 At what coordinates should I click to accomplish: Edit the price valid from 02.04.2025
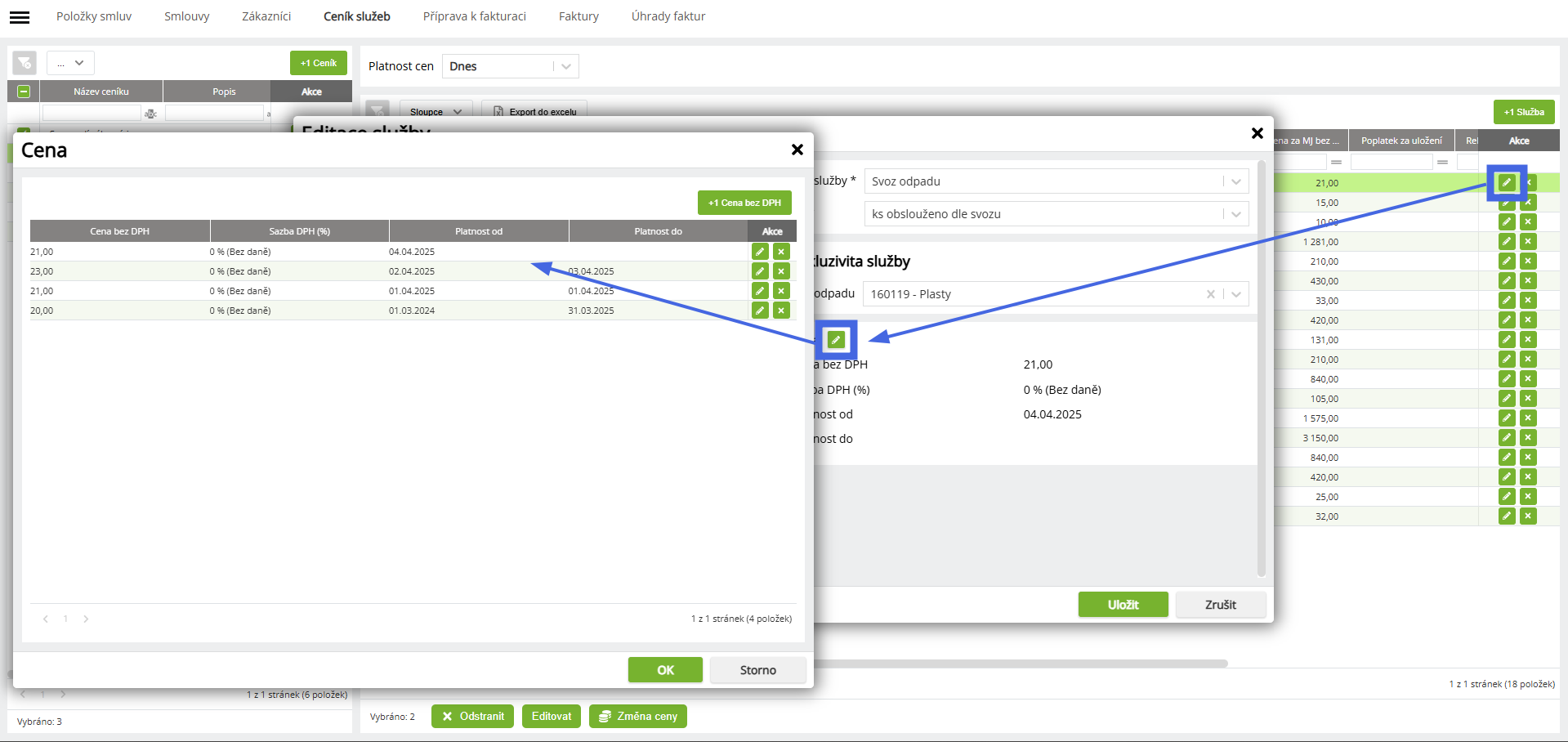click(760, 271)
